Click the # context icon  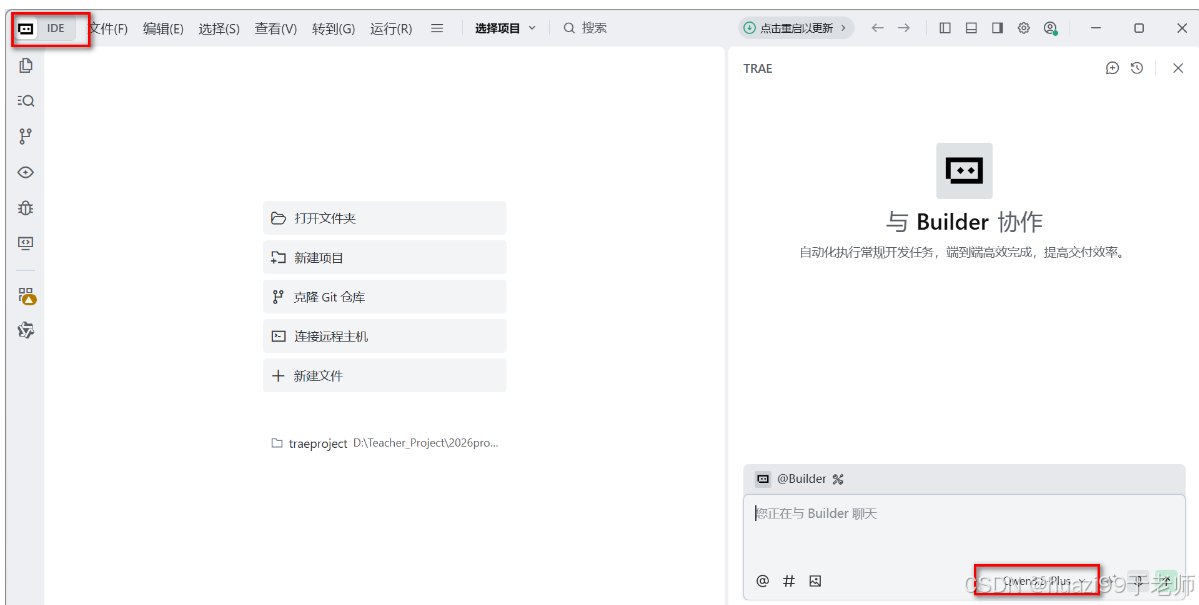click(789, 581)
